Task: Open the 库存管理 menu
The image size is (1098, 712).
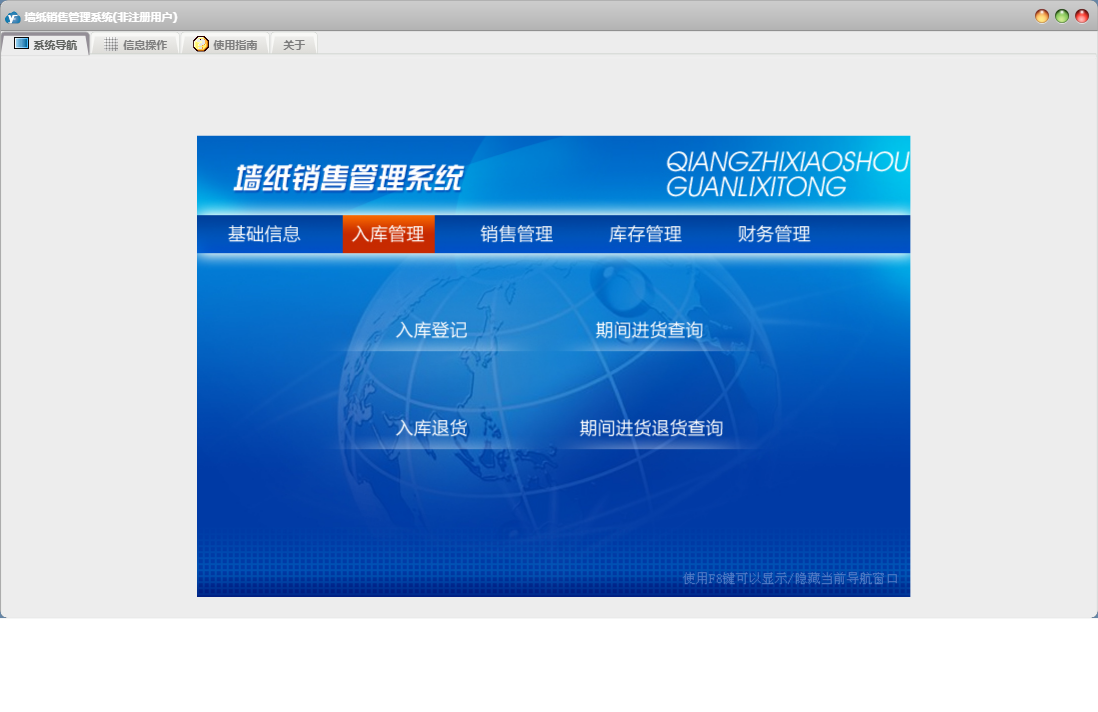Action: [645, 234]
